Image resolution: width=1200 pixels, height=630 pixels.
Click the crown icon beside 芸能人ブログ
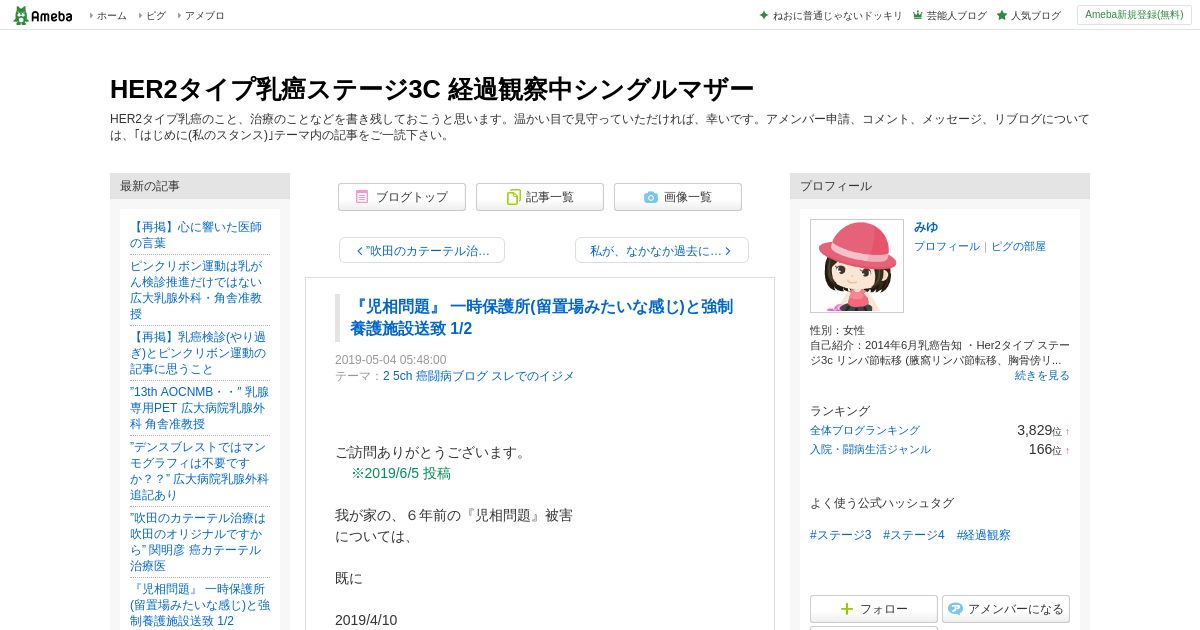coord(918,15)
